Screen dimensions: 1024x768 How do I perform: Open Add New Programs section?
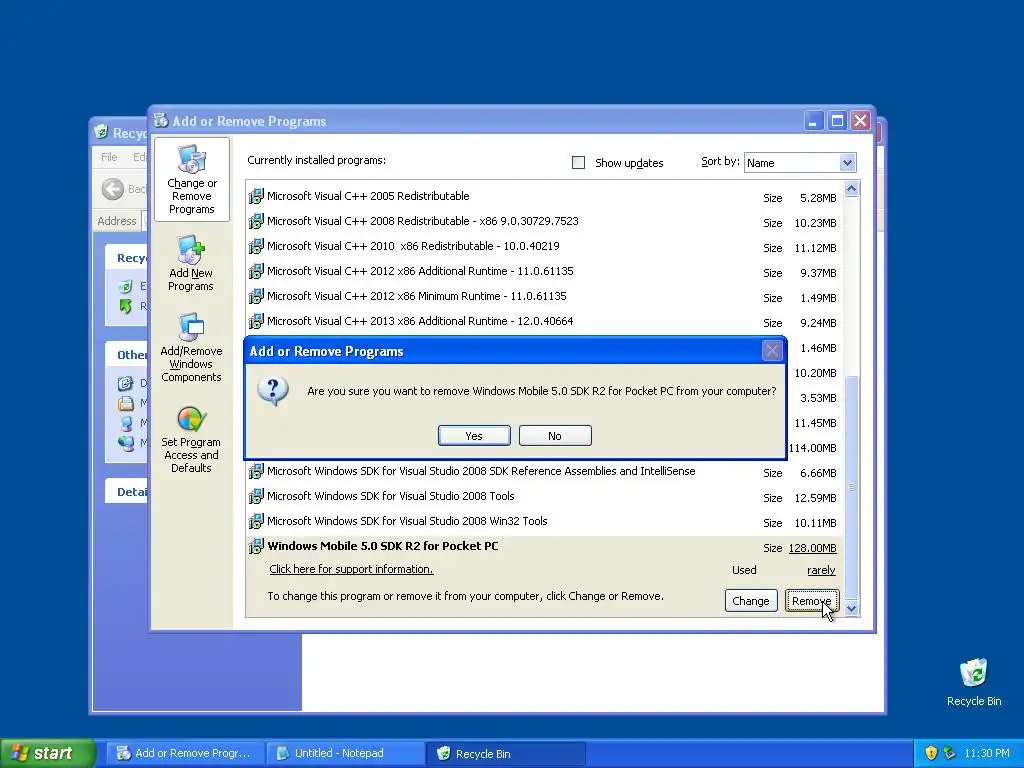(191, 264)
